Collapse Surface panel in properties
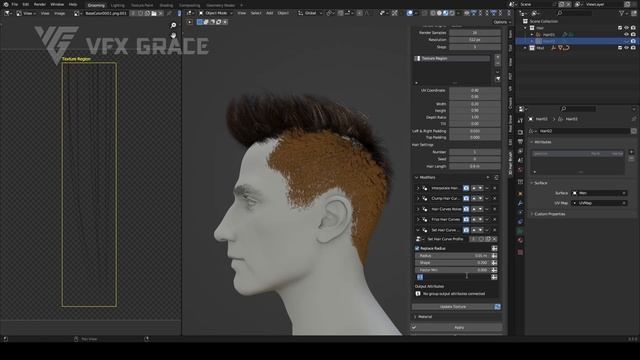This screenshot has height=360, width=640. click(x=540, y=183)
